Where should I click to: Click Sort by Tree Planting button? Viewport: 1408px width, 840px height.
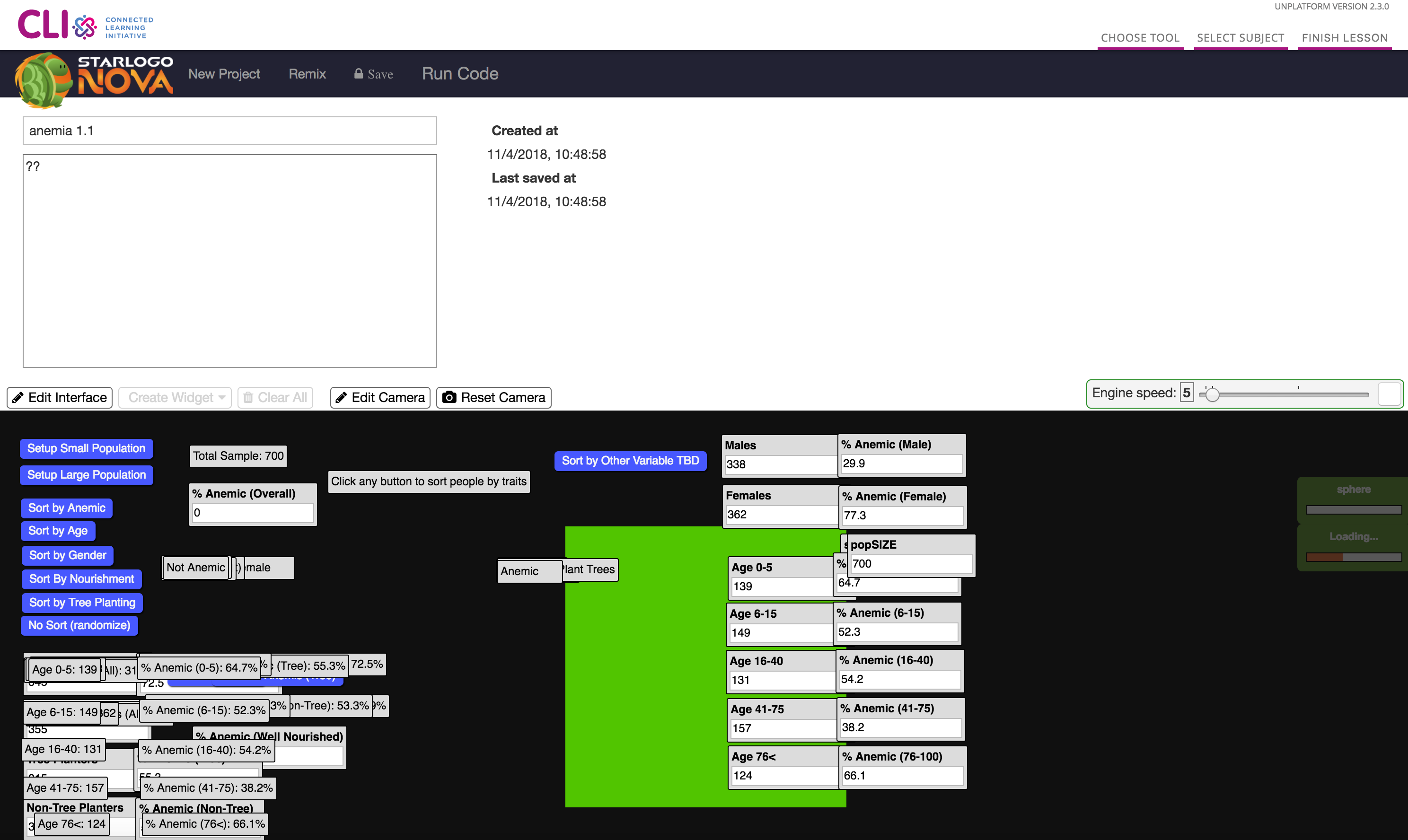pyautogui.click(x=82, y=602)
